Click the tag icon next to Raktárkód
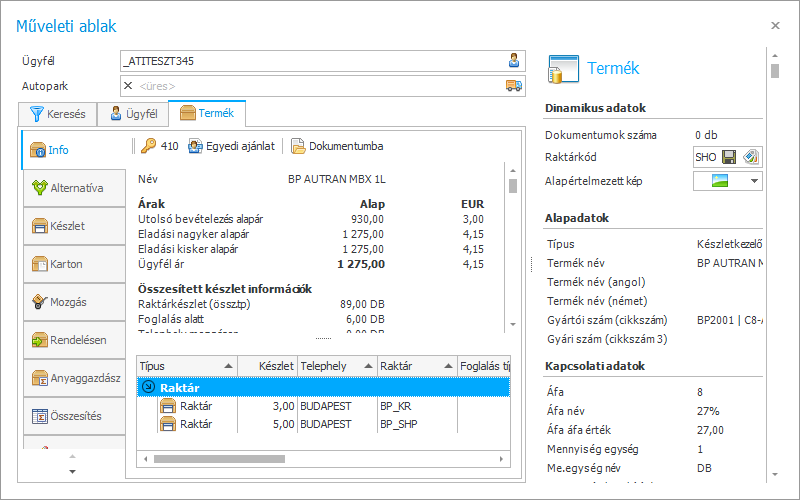 (x=750, y=157)
